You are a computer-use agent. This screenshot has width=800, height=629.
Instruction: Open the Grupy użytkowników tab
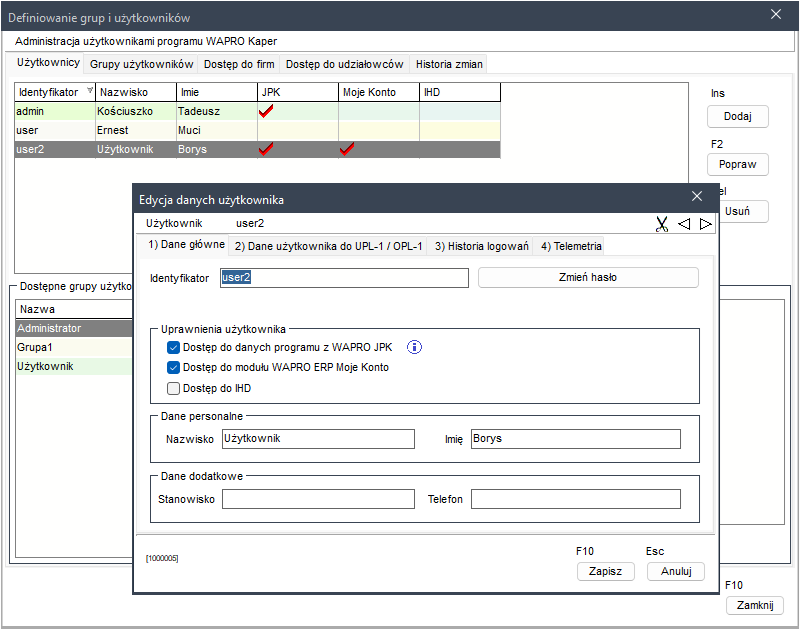point(141,64)
